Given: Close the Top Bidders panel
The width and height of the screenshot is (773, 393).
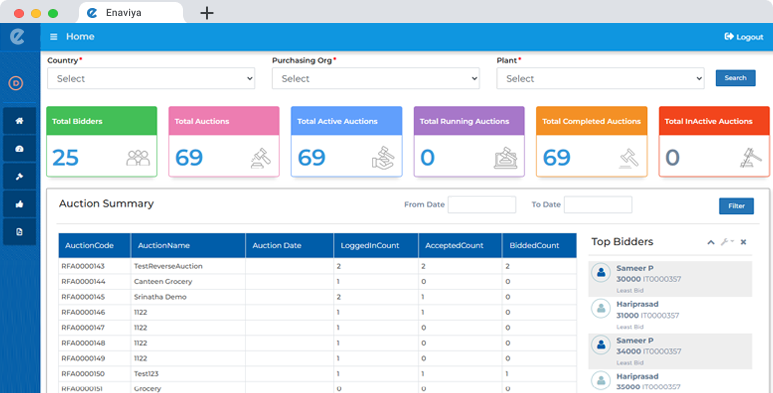Looking at the screenshot, I should click(743, 242).
